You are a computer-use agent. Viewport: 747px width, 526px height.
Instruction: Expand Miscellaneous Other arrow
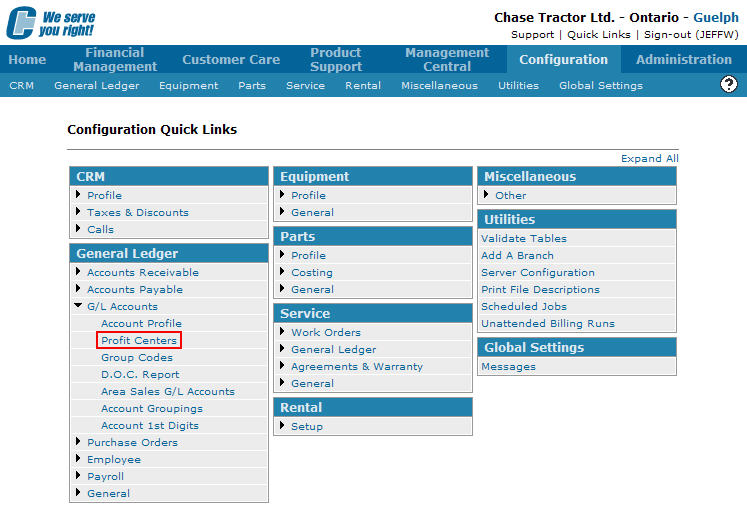tap(486, 194)
